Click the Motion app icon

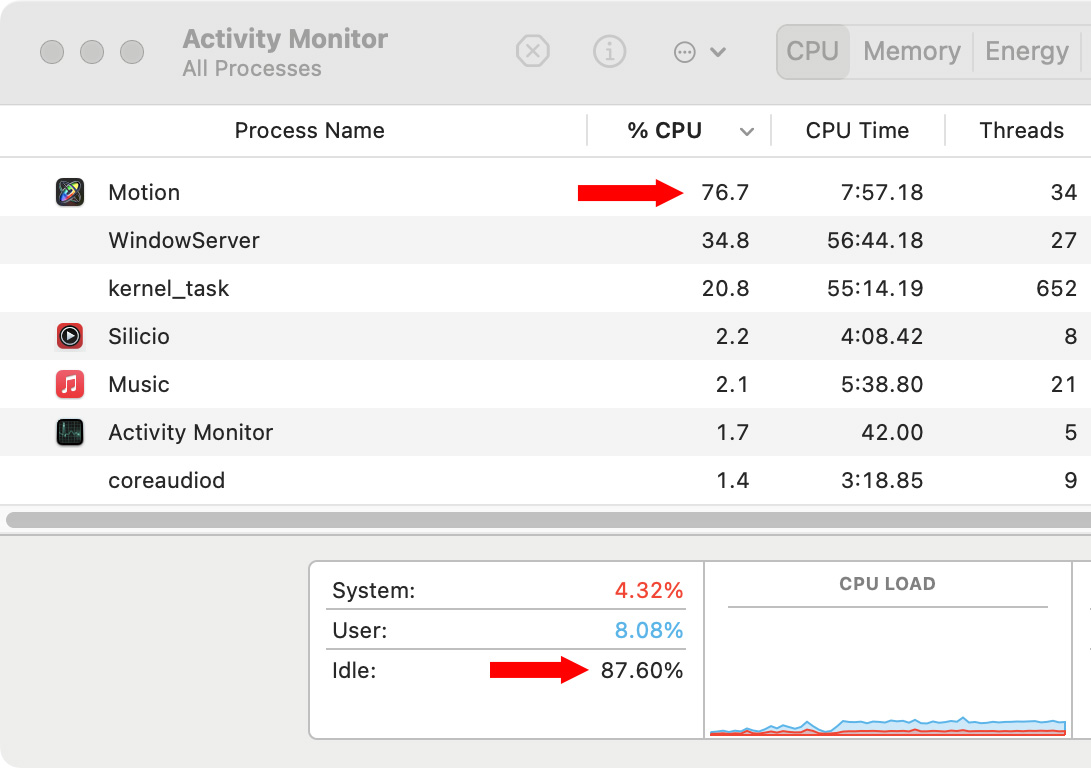[x=70, y=192]
